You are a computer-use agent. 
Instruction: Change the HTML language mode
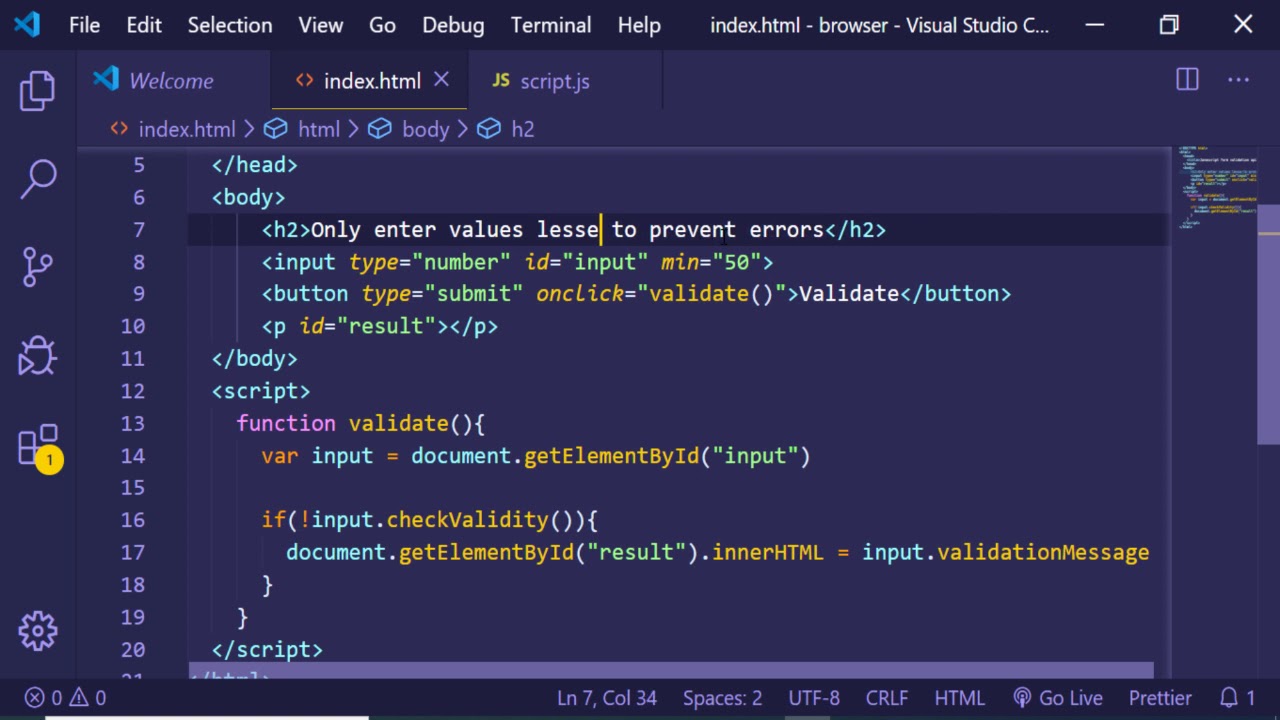pyautogui.click(x=958, y=698)
